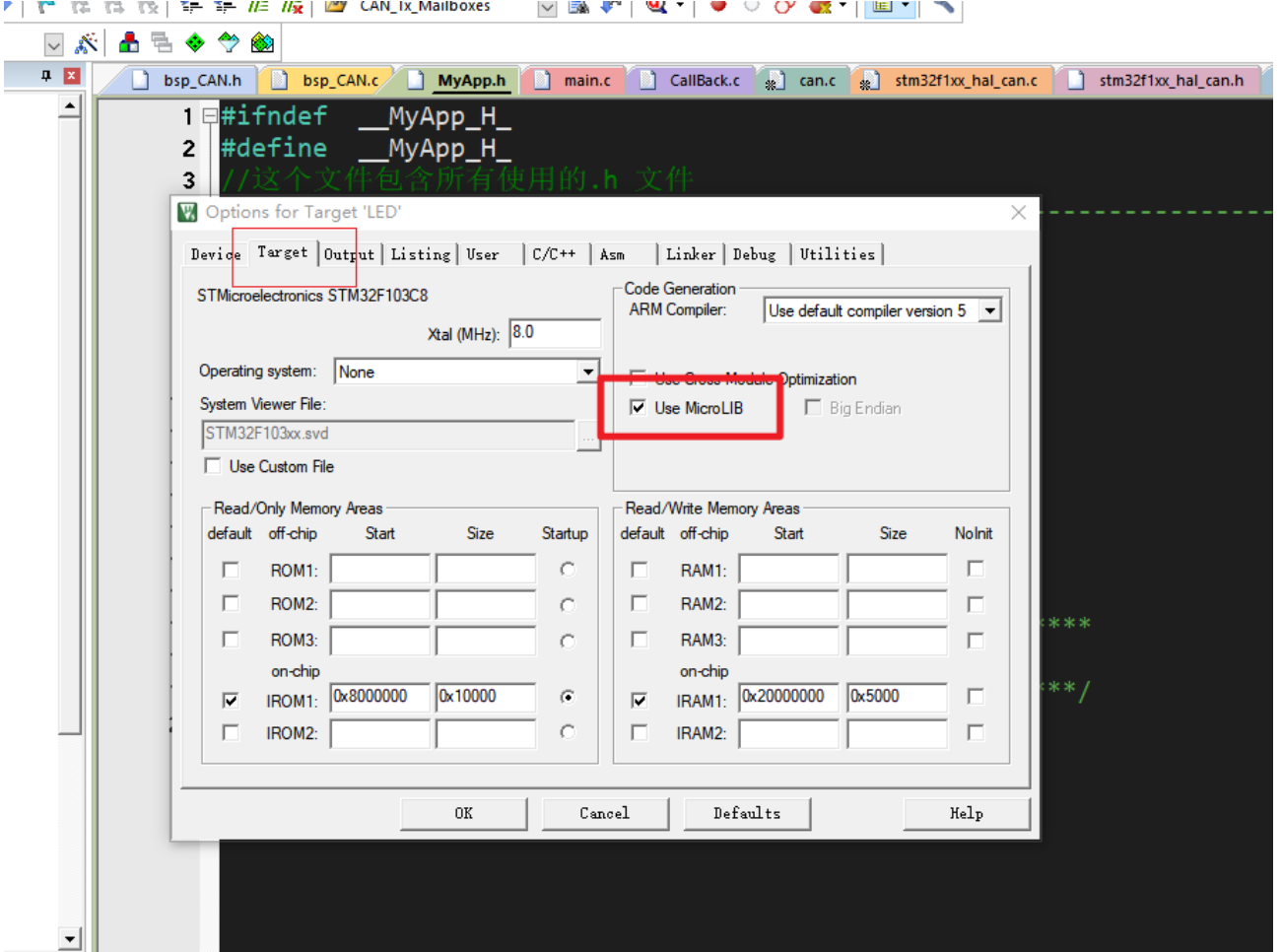
Task: Switch to the Utilities tab
Action: coord(838,254)
